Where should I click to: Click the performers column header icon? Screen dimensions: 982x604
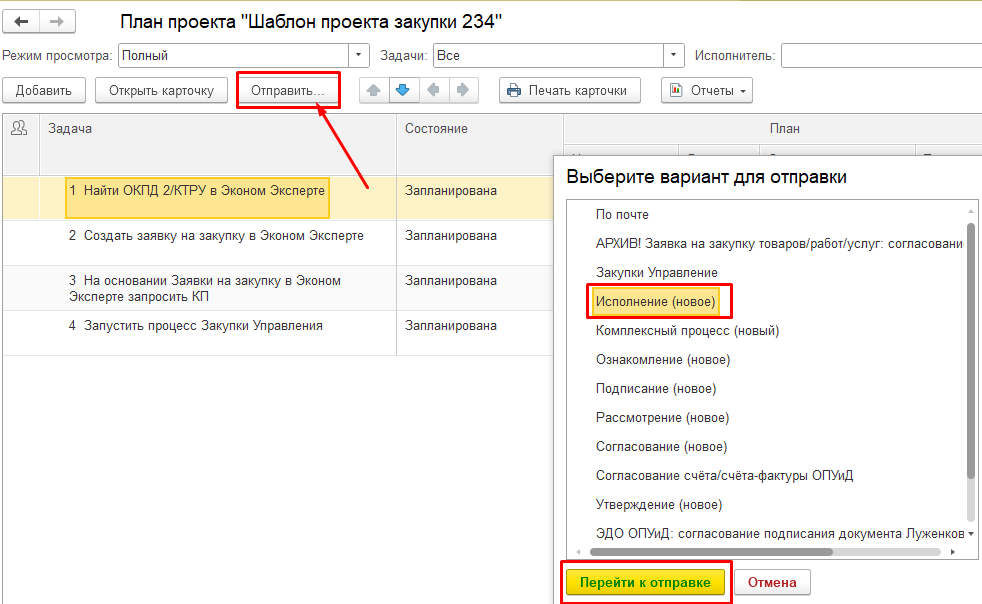[x=19, y=128]
